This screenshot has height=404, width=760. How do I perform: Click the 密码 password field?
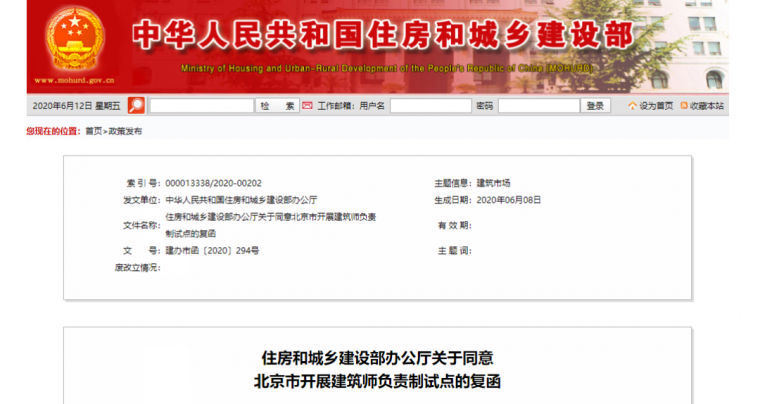(x=538, y=106)
